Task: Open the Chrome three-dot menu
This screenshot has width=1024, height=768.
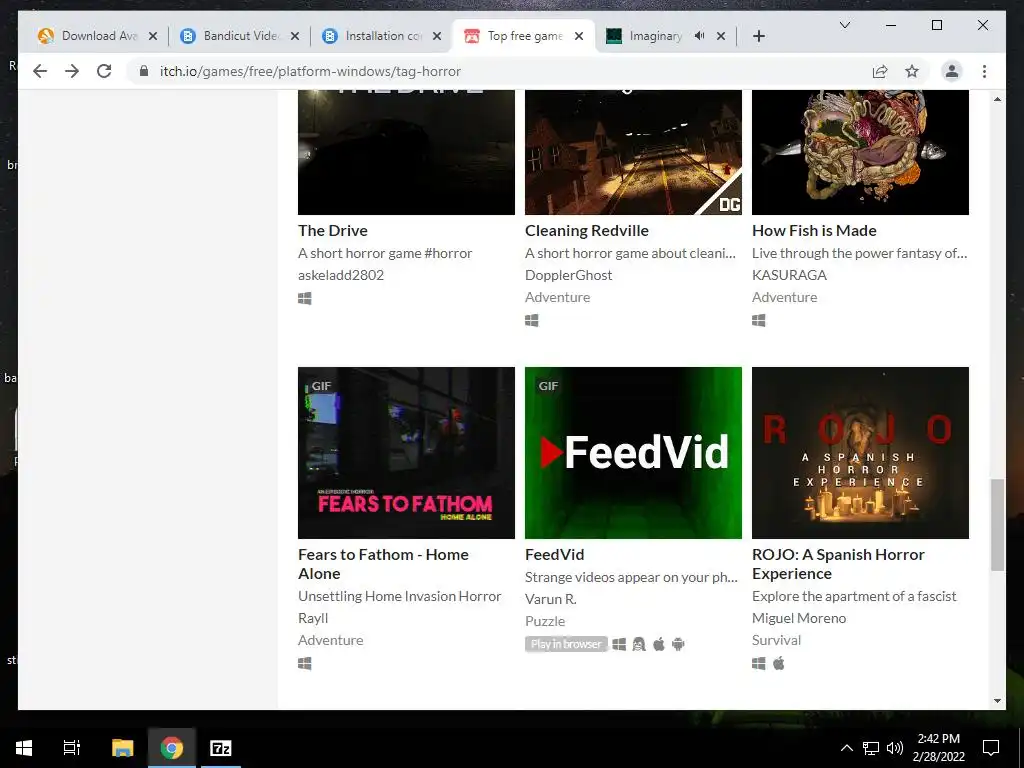Action: (x=984, y=71)
